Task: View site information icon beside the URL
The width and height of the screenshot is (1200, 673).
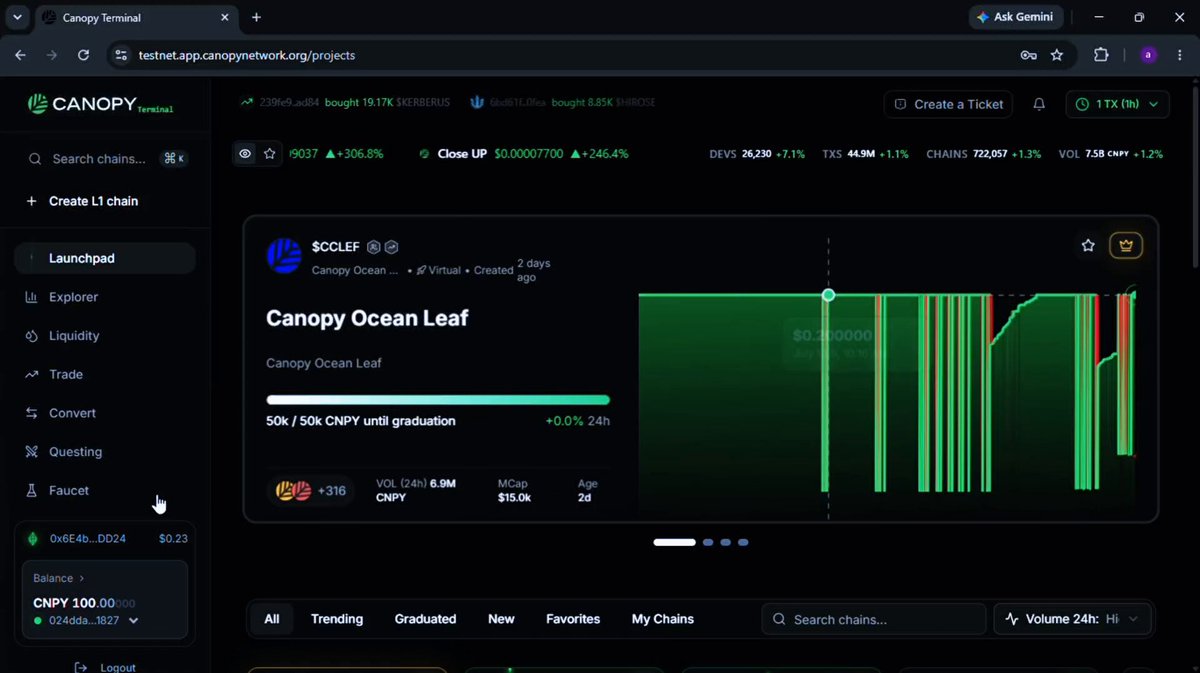Action: pyautogui.click(x=121, y=55)
